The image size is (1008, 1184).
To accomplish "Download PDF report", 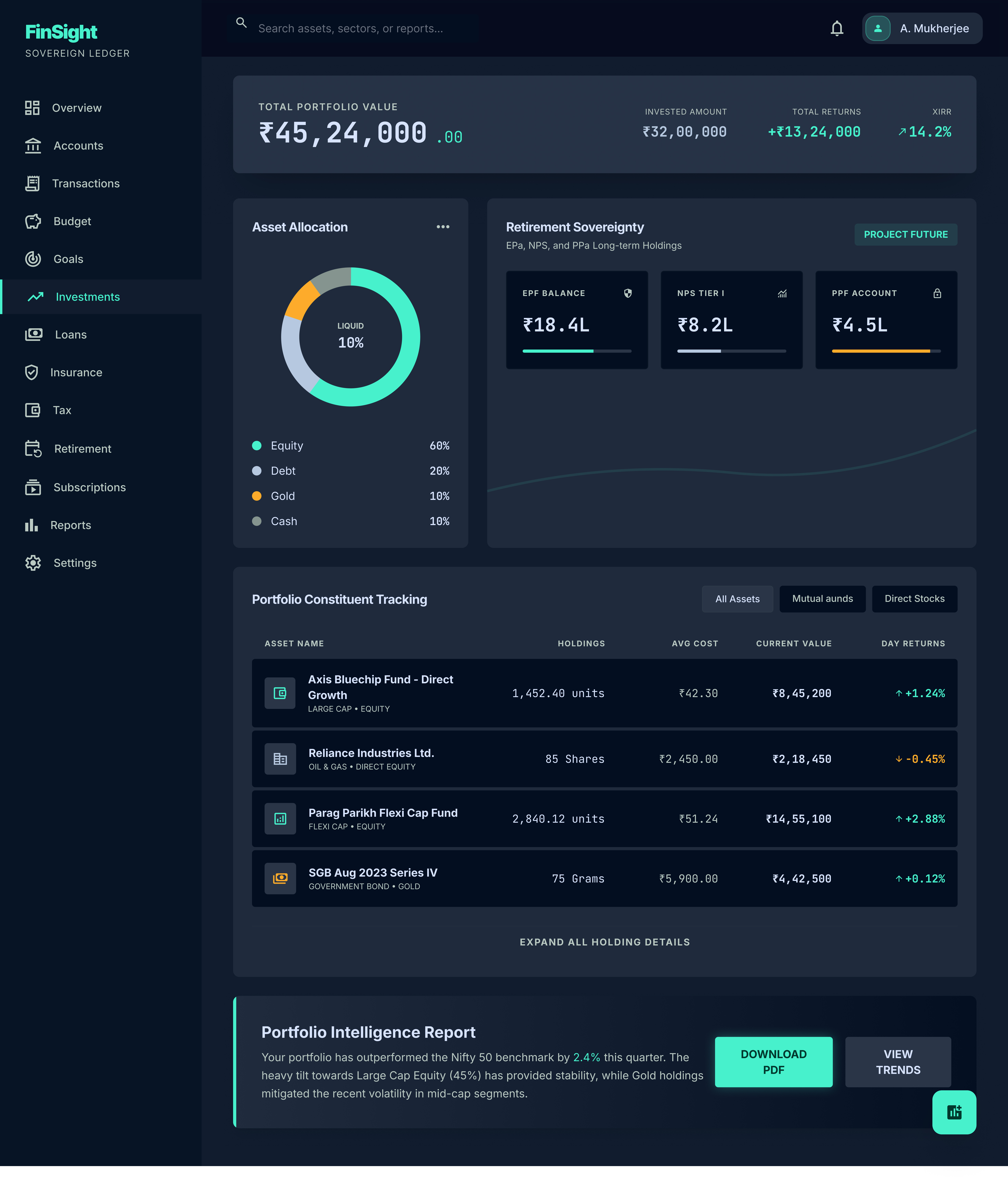I will (774, 1062).
